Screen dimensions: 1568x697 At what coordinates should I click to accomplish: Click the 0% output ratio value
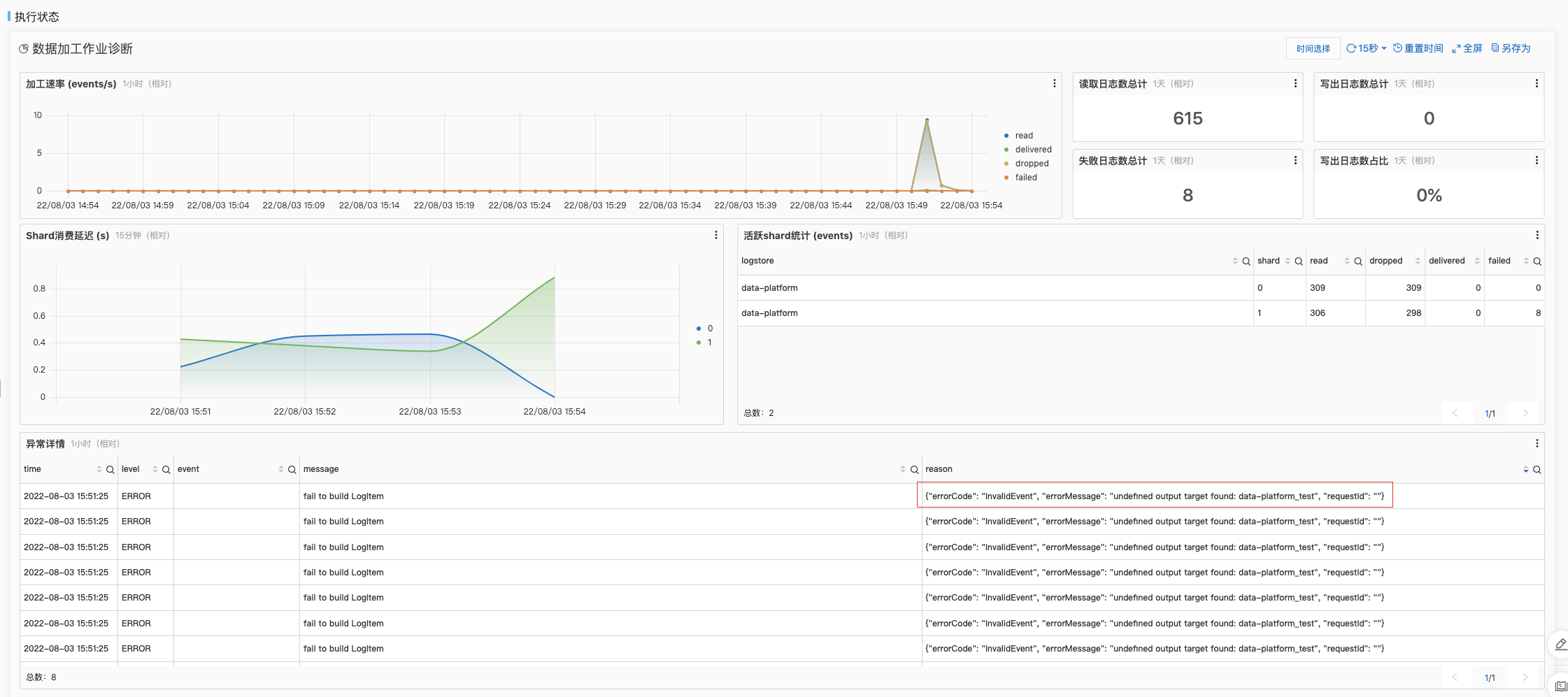1429,195
